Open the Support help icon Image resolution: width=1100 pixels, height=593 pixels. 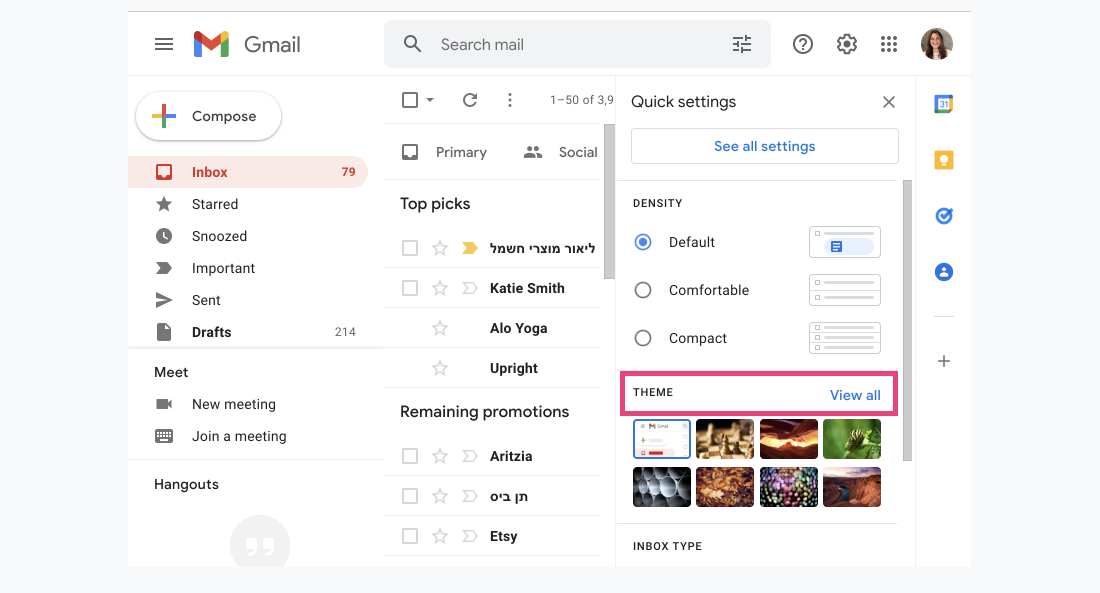pyautogui.click(x=803, y=44)
